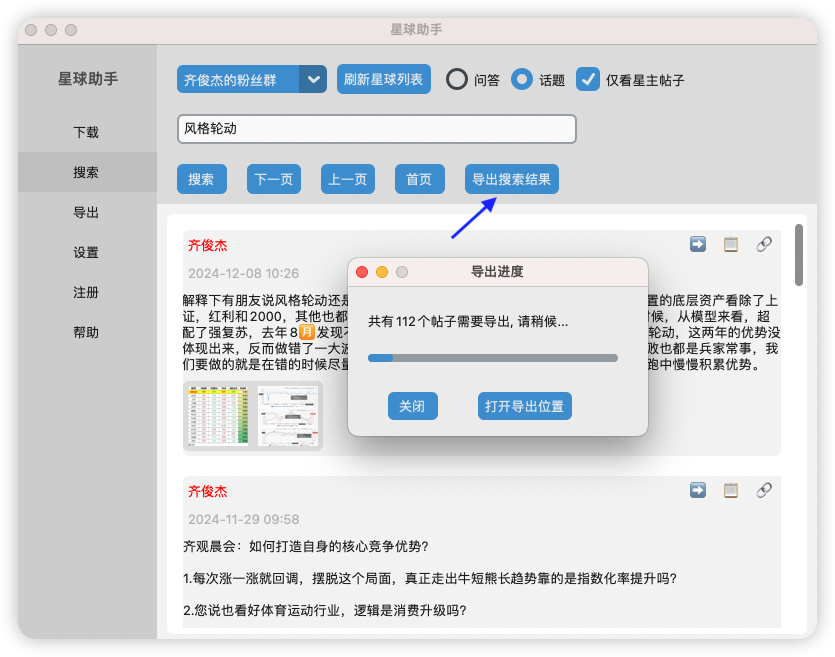Screen dimensions: 835x657
Task: Click the chain link icon on the 2024-11-29 post
Action: point(764,490)
